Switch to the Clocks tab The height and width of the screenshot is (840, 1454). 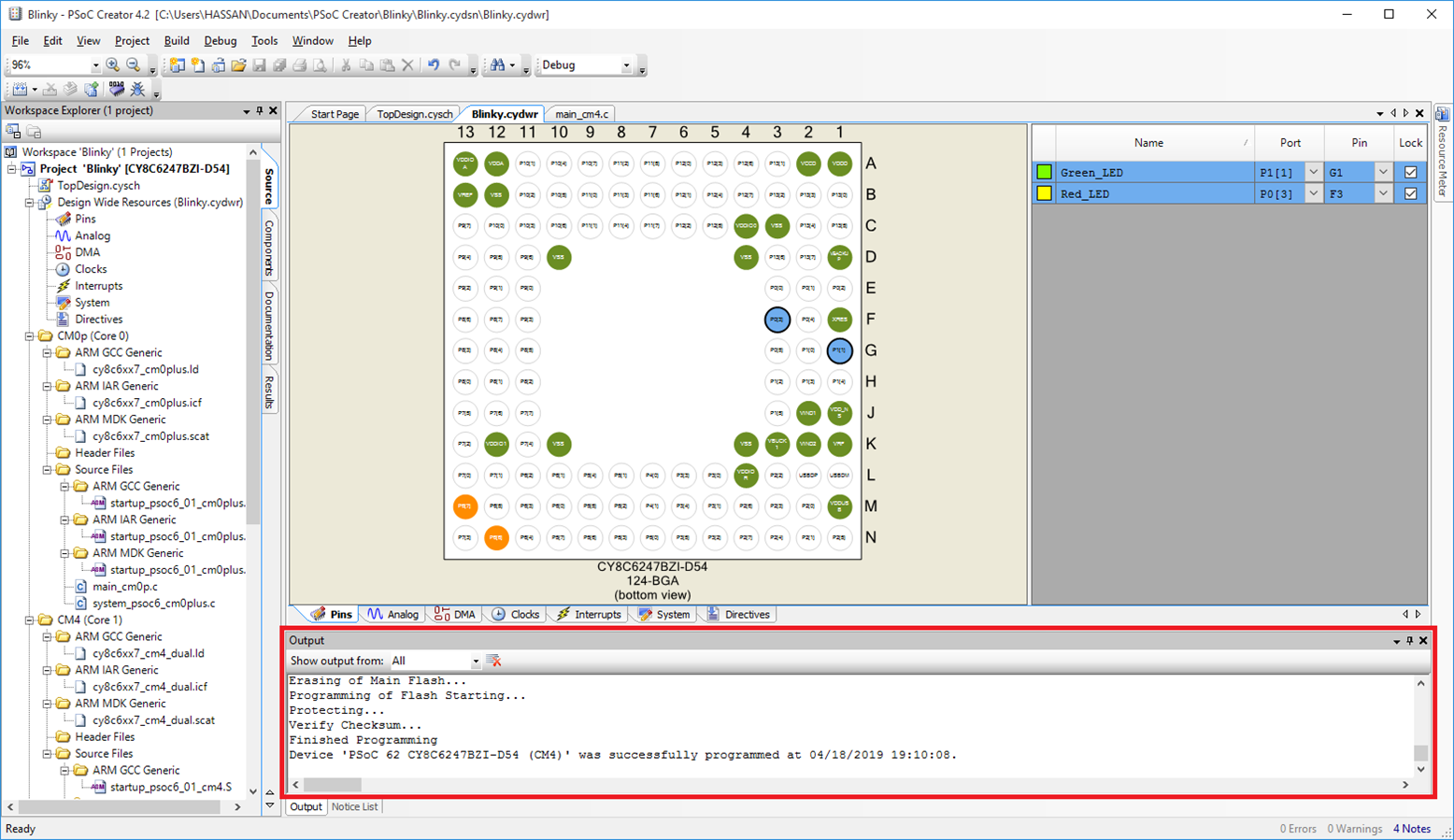[516, 615]
